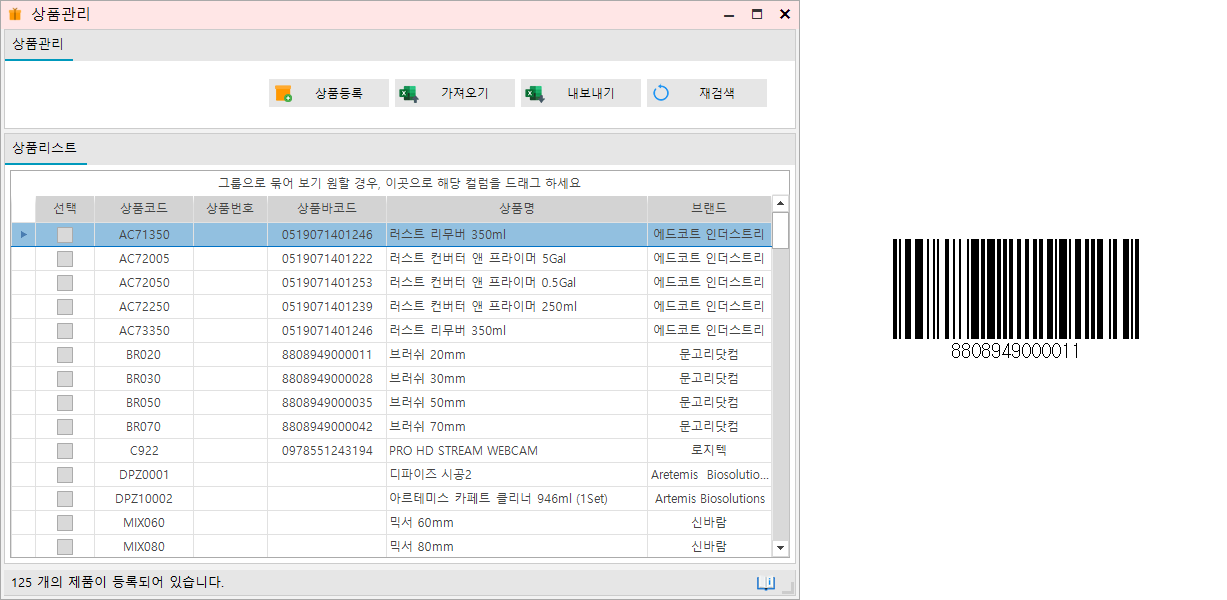Click the 재검색 refresh button
The image size is (1227, 600).
[x=706, y=93]
